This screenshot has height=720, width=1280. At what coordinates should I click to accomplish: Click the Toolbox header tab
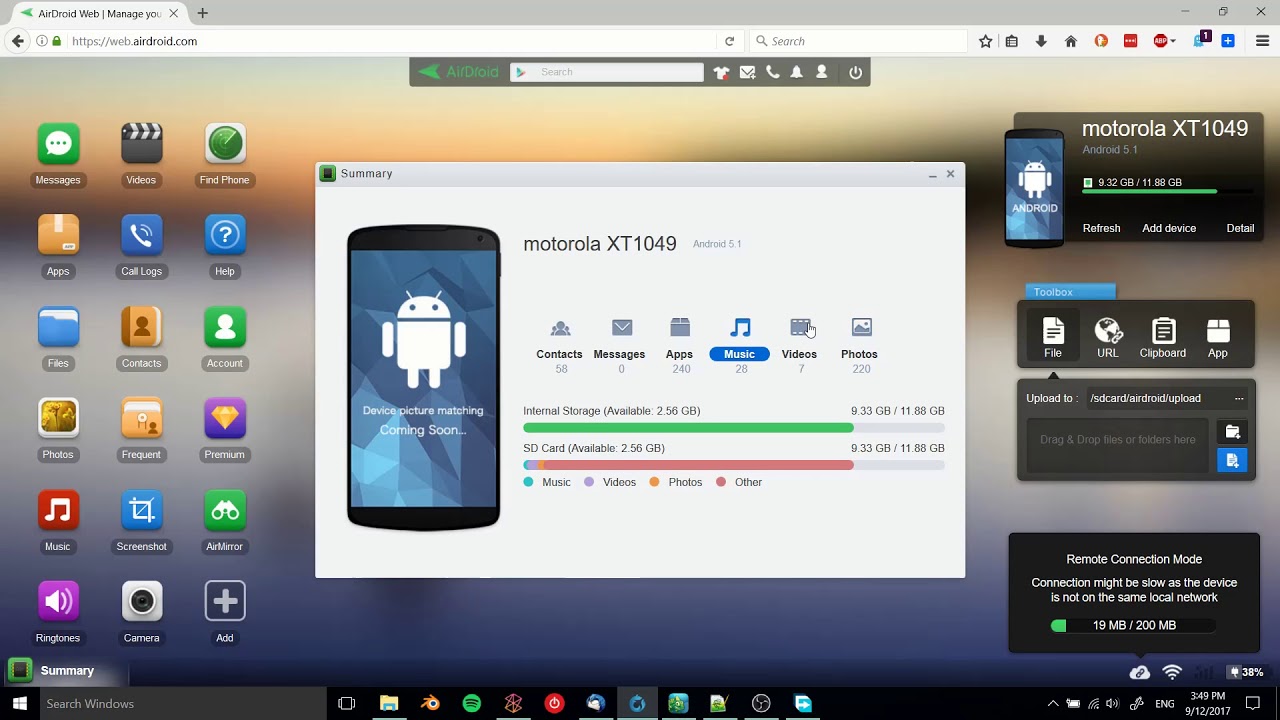pyautogui.click(x=1070, y=292)
